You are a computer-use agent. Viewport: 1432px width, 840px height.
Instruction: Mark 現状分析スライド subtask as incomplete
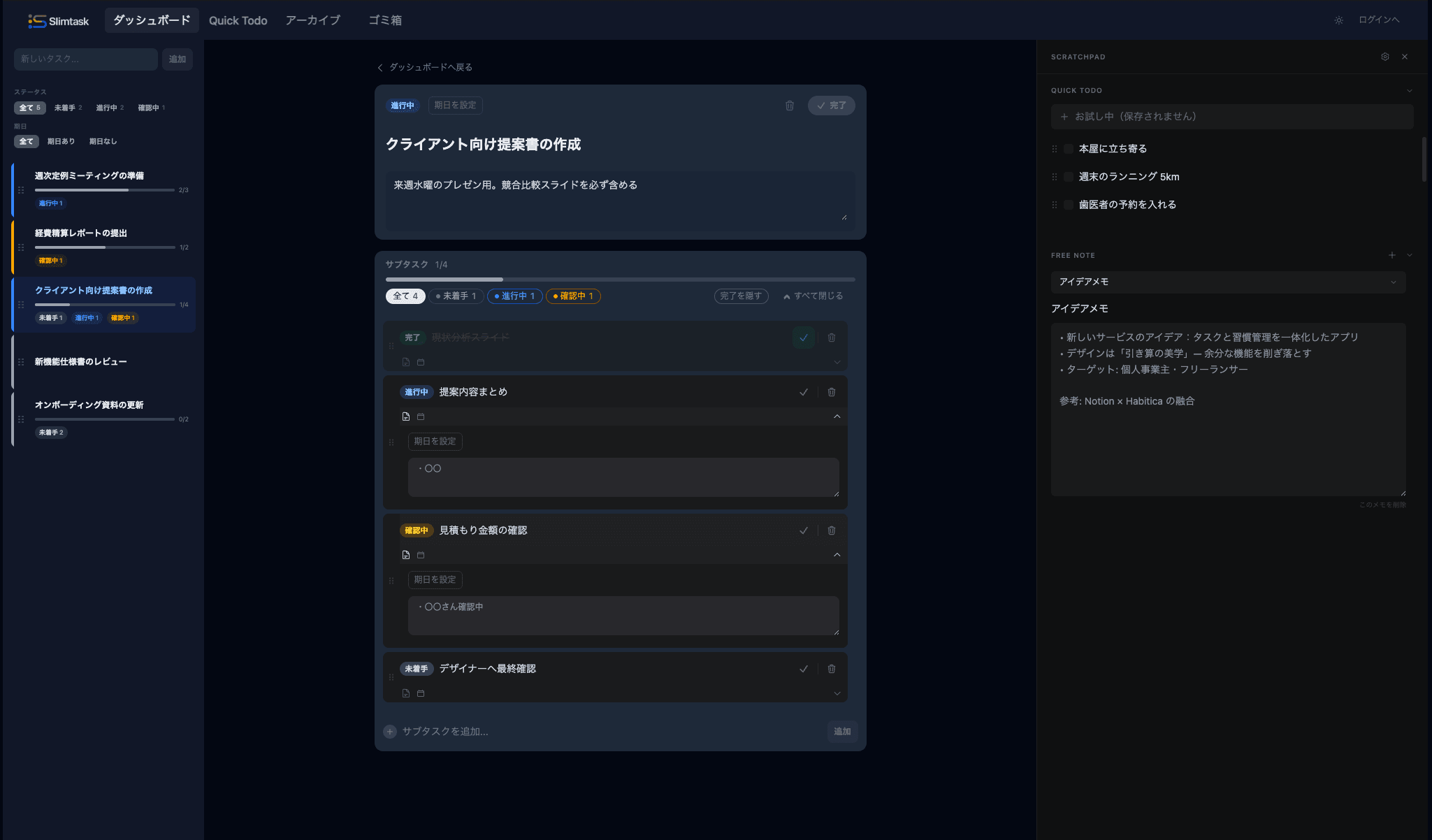tap(803, 338)
